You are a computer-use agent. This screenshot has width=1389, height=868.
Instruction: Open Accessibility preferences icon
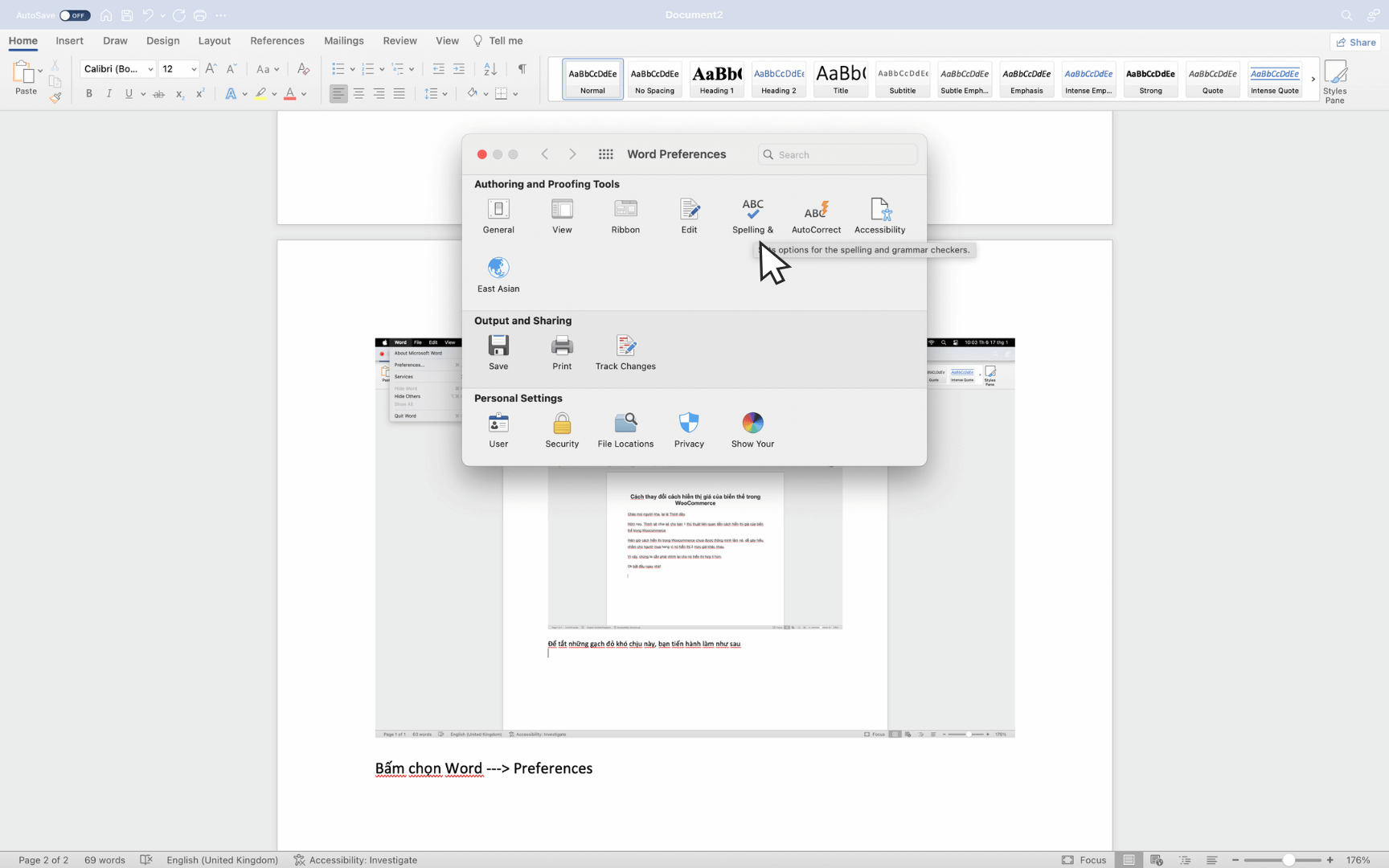coord(879,216)
